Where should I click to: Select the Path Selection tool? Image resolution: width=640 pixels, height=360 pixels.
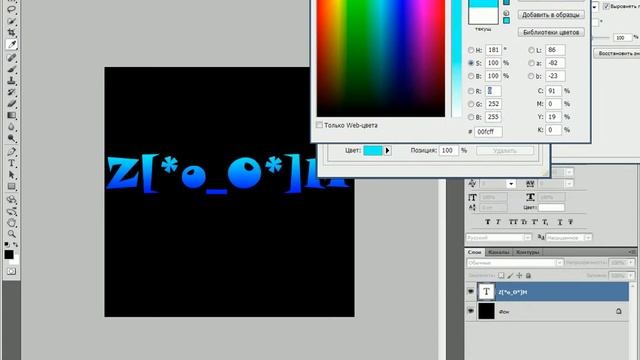11,175
